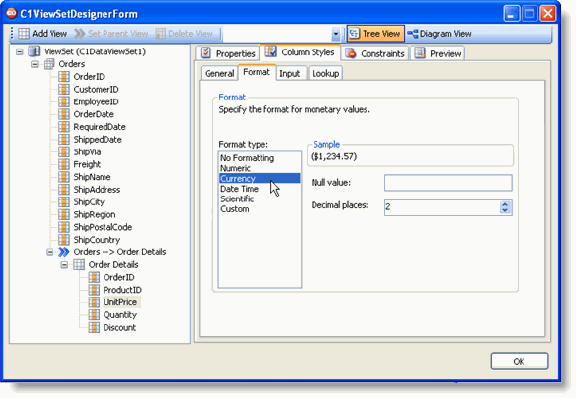
Task: Click the Orders table icon in tree
Action: pyautogui.click(x=49, y=64)
